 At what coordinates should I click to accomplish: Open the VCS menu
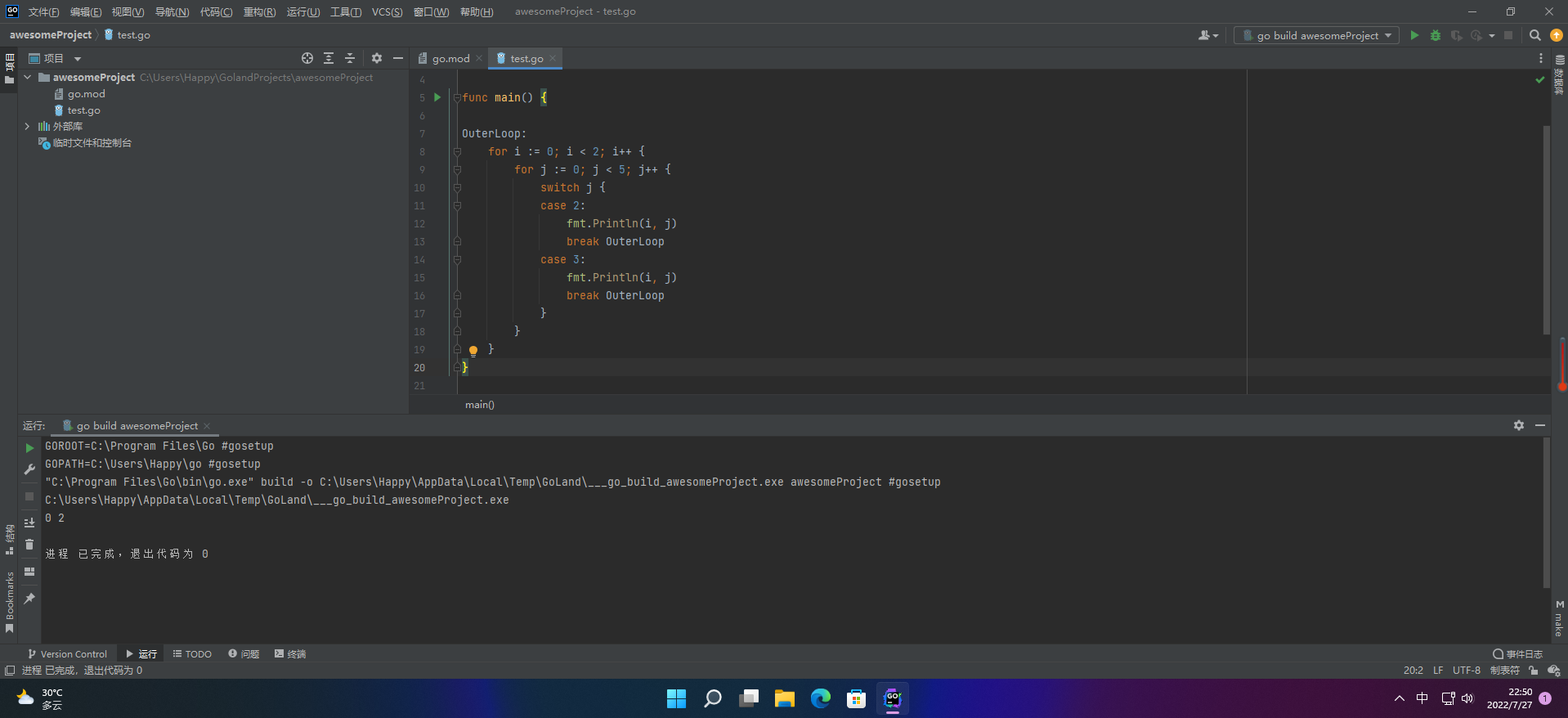click(x=387, y=11)
